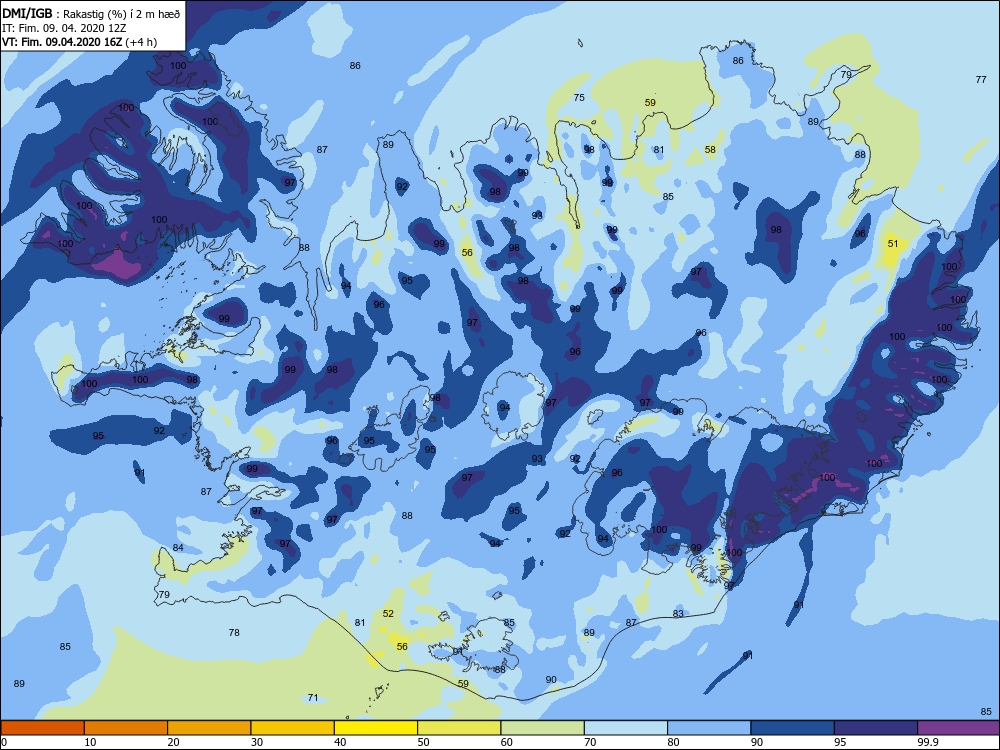Select the bright yellow 40–50 legend swatch
This screenshot has height=750, width=1000.
click(376, 728)
